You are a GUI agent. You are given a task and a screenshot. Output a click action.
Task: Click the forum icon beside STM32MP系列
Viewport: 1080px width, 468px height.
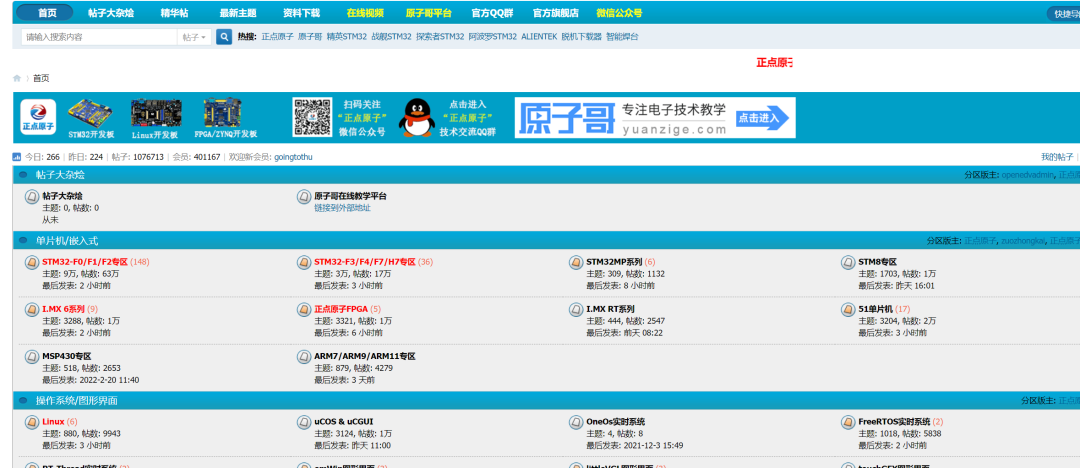[576, 263]
